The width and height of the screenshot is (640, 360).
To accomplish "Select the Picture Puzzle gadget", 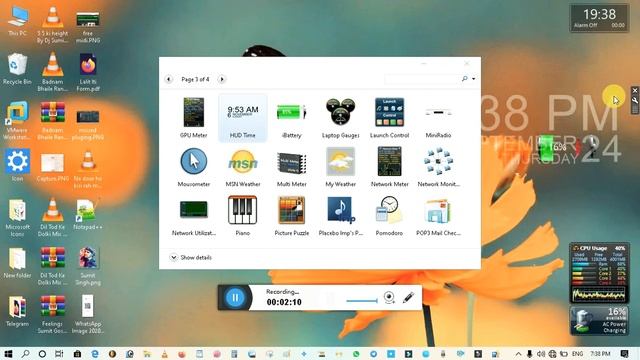I will tap(291, 216).
